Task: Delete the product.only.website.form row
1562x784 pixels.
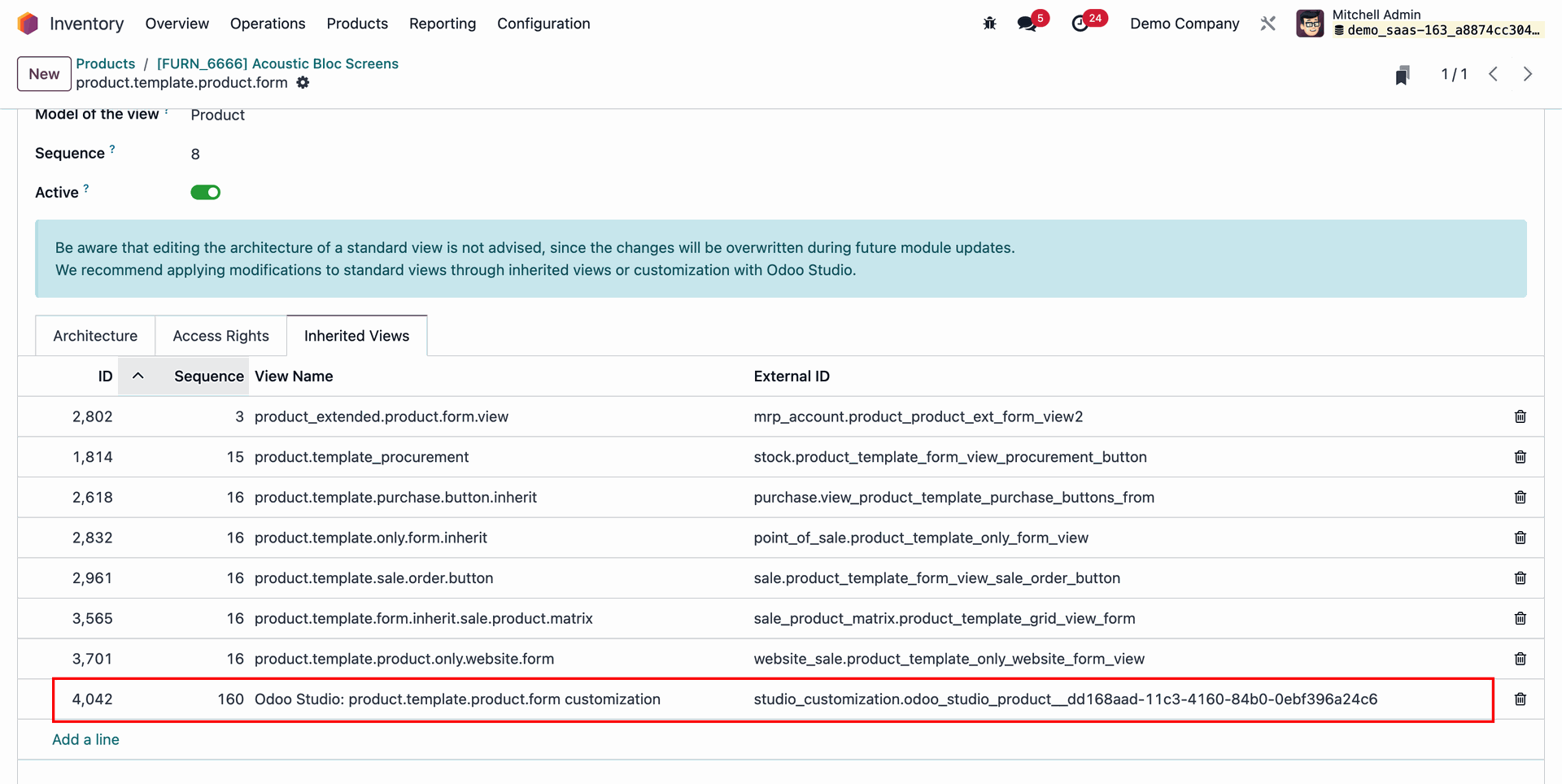Action: [x=1520, y=659]
